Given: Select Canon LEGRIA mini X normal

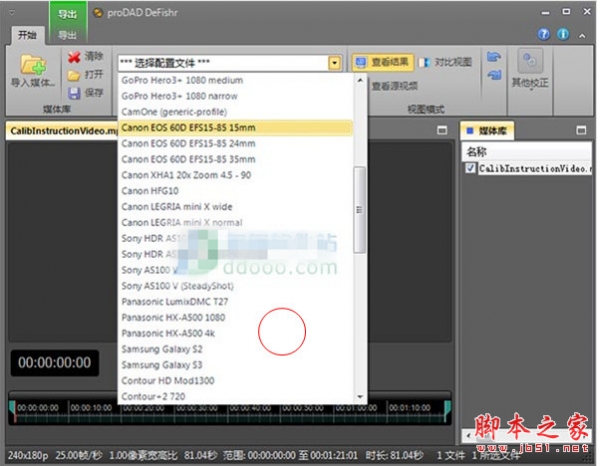Looking at the screenshot, I should click(235, 222).
